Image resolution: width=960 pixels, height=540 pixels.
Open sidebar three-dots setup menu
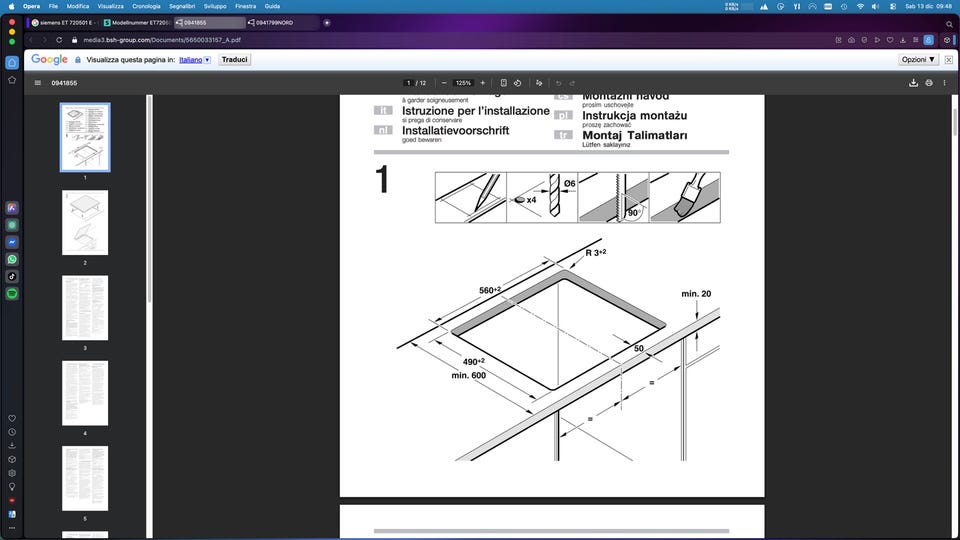pos(12,527)
